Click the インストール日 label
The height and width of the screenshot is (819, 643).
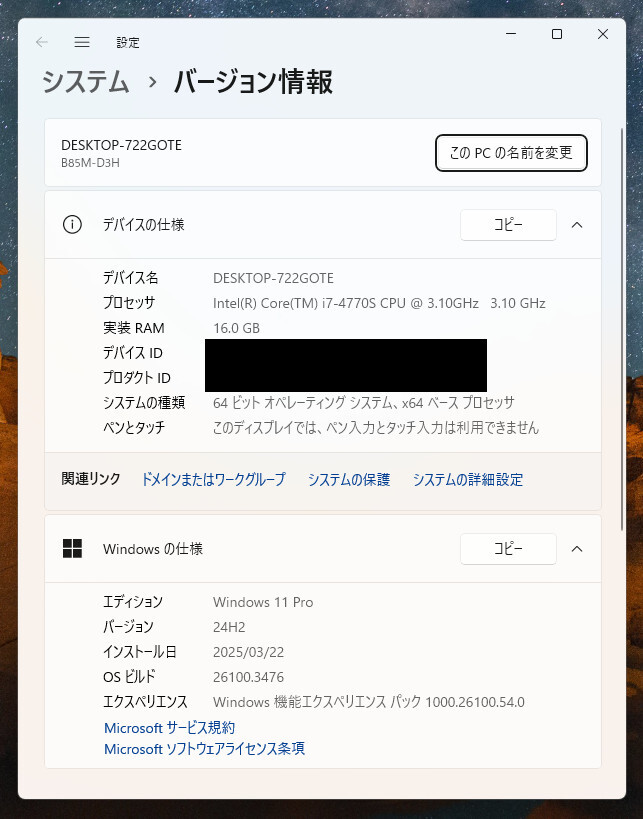pyautogui.click(x=139, y=652)
